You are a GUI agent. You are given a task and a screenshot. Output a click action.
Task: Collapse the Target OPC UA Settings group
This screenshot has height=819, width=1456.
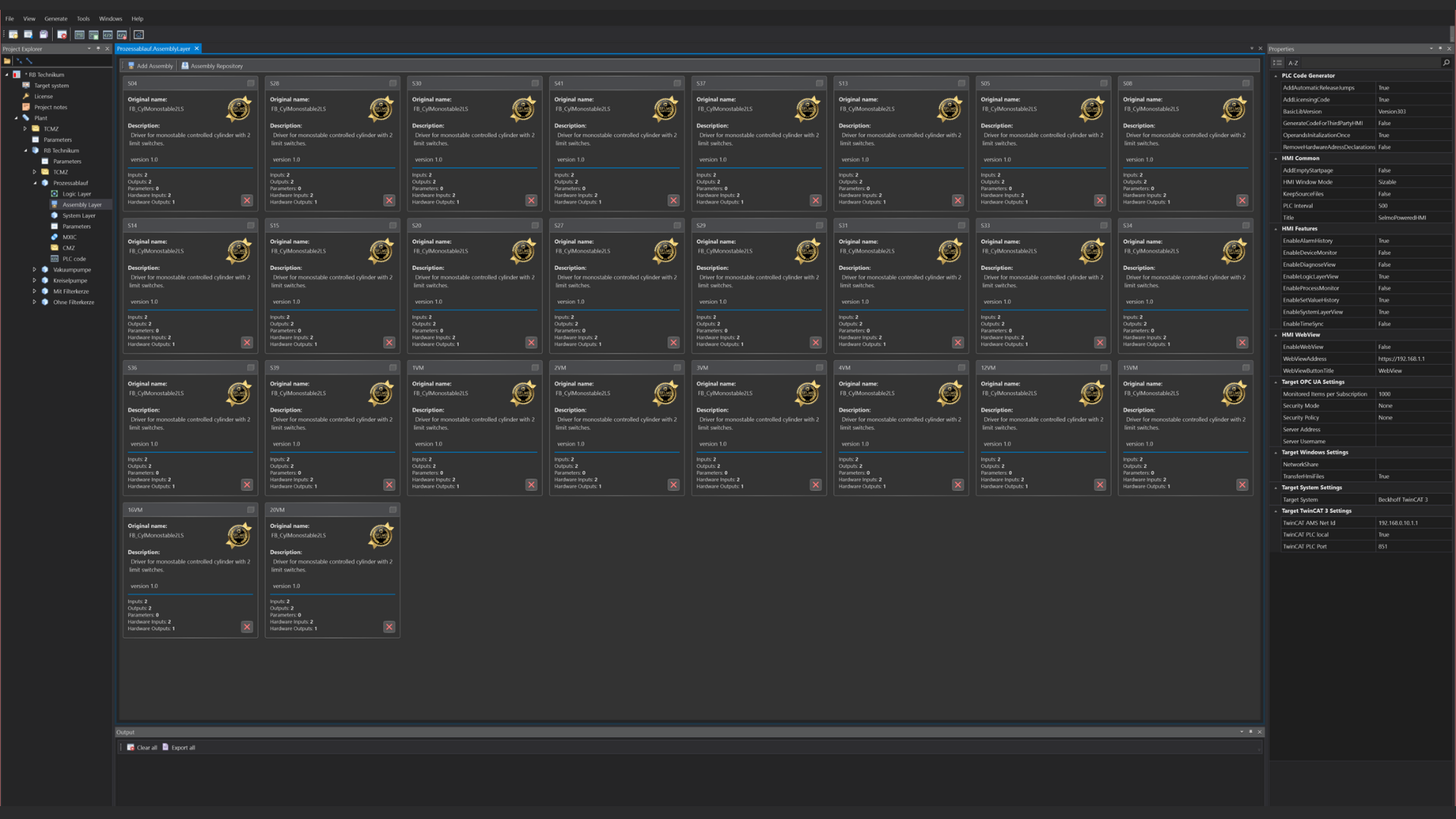1276,382
